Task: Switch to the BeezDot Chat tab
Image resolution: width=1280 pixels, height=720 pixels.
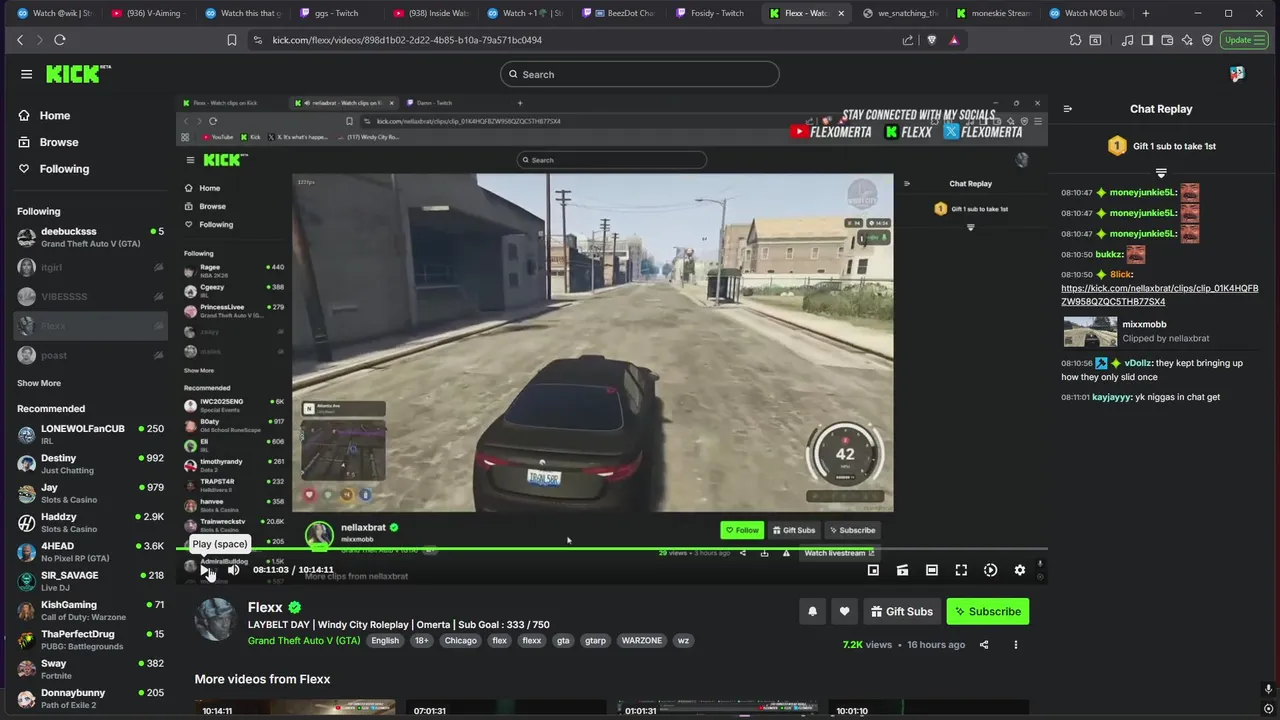Action: pyautogui.click(x=618, y=13)
